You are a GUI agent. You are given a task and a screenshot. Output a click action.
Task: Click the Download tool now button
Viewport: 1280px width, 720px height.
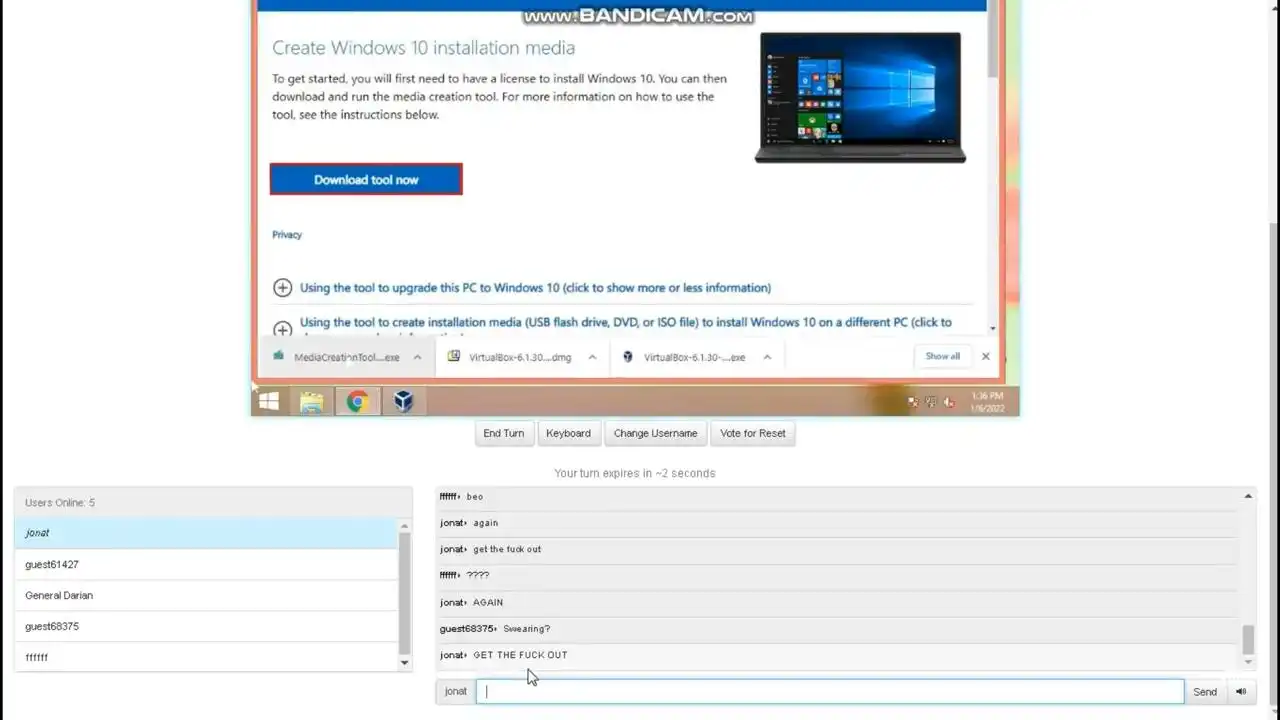[366, 179]
